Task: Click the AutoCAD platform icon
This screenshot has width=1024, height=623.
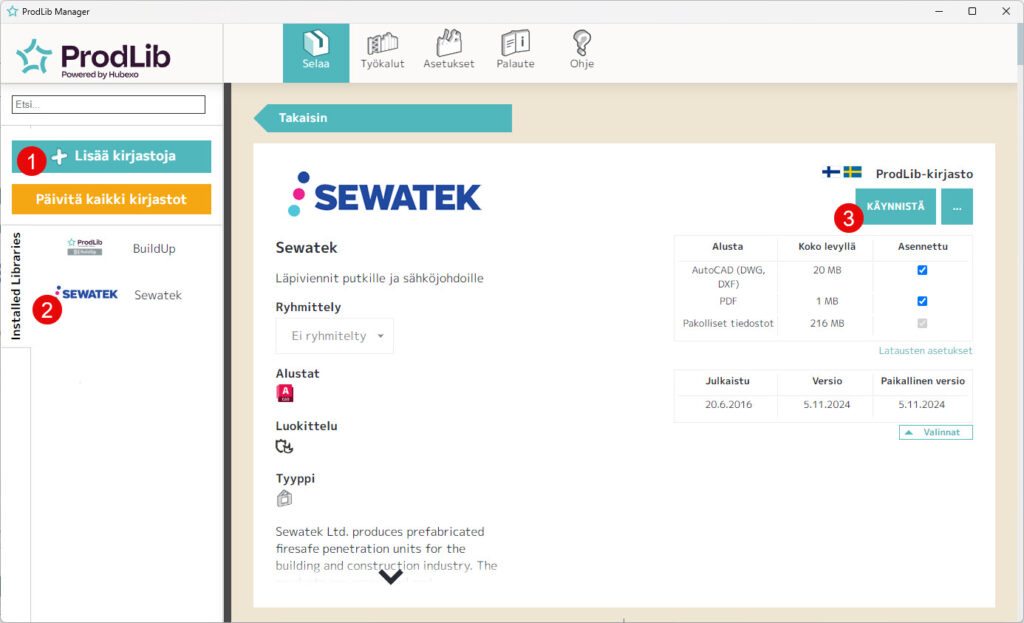Action: click(285, 393)
